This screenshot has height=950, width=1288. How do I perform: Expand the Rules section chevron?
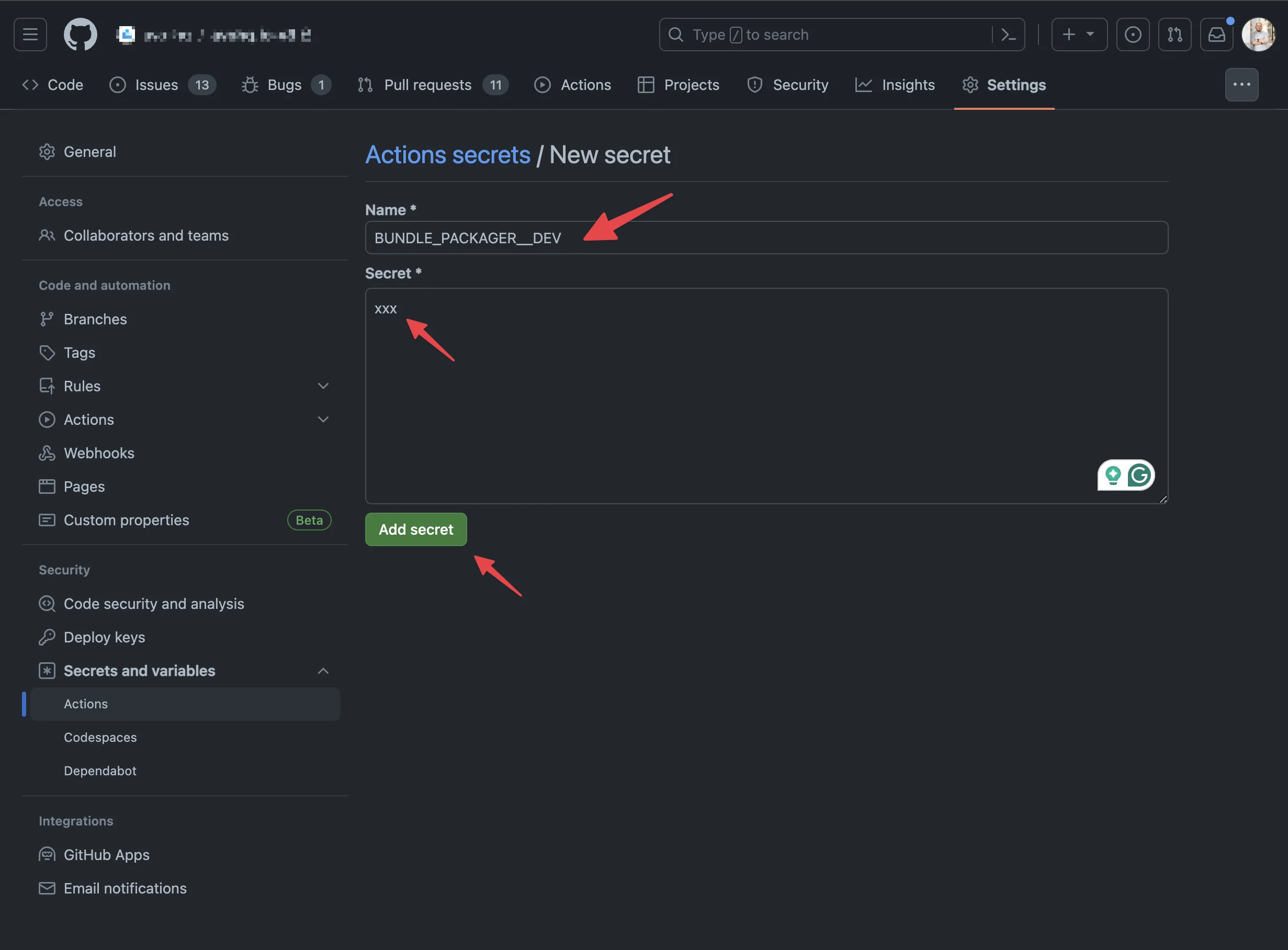pyautogui.click(x=323, y=386)
